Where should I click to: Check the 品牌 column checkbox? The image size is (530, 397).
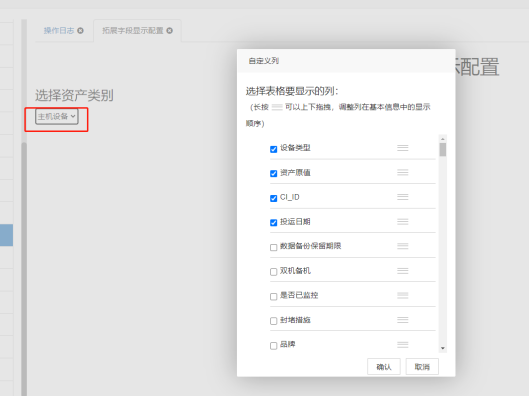273,346
